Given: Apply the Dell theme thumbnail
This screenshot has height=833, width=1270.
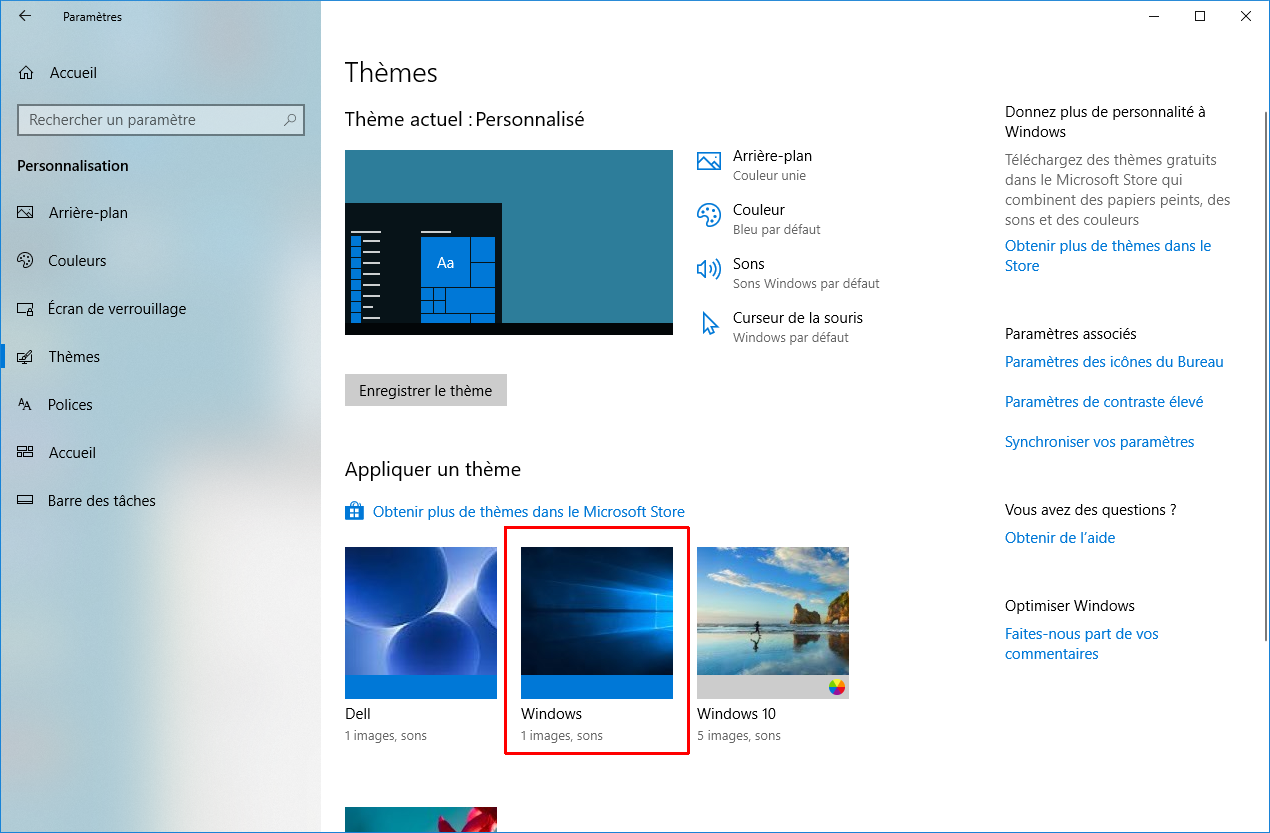Looking at the screenshot, I should click(421, 623).
